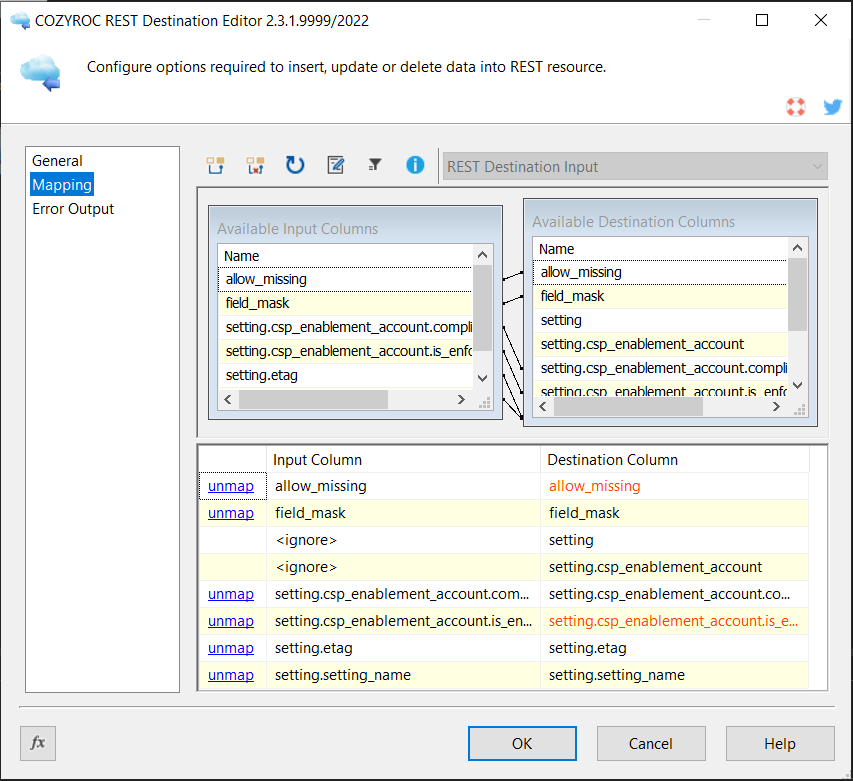Open support via the lifebuoy icon
853x781 pixels.
[x=796, y=107]
